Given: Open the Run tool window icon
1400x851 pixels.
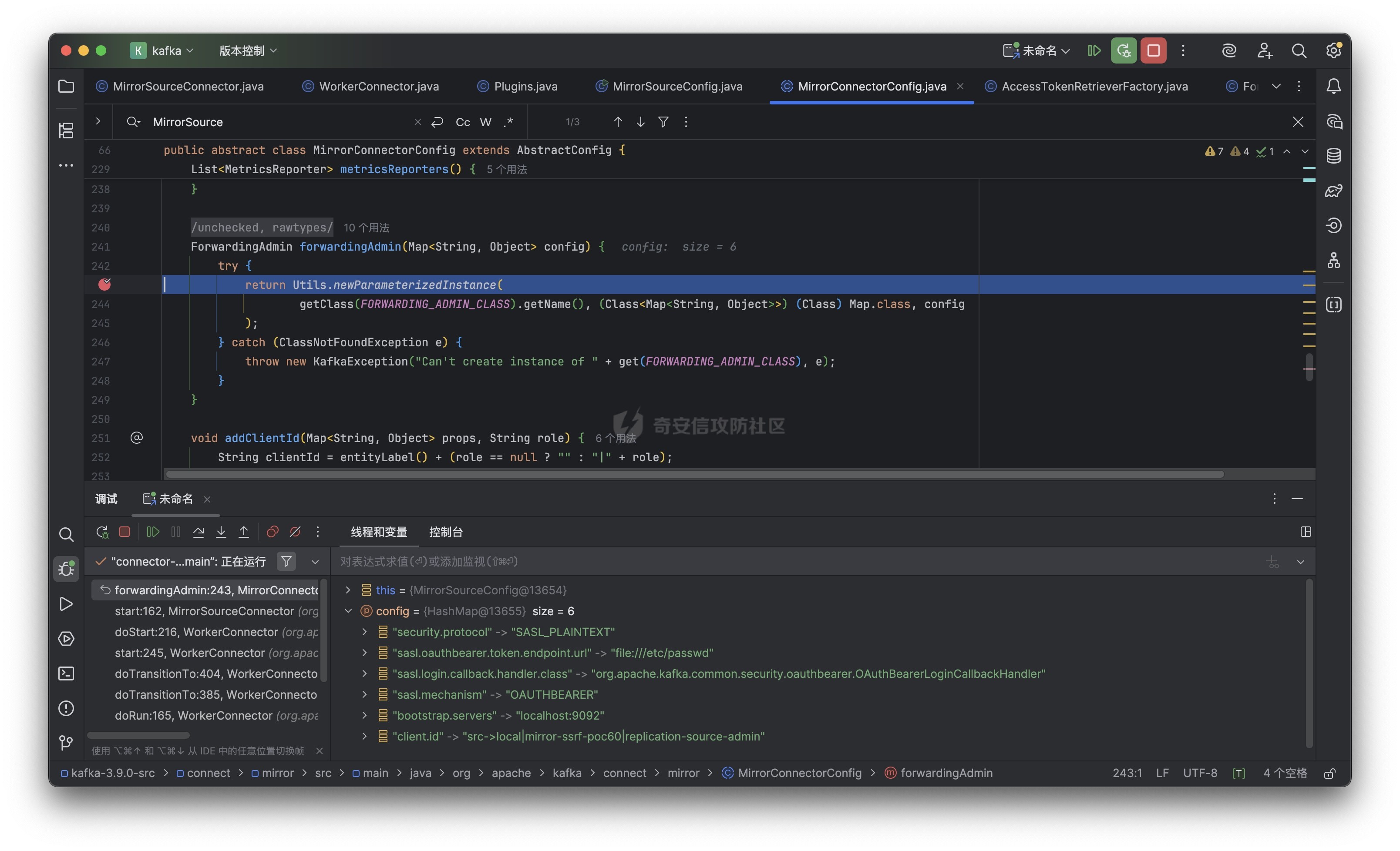Looking at the screenshot, I should click(x=66, y=604).
